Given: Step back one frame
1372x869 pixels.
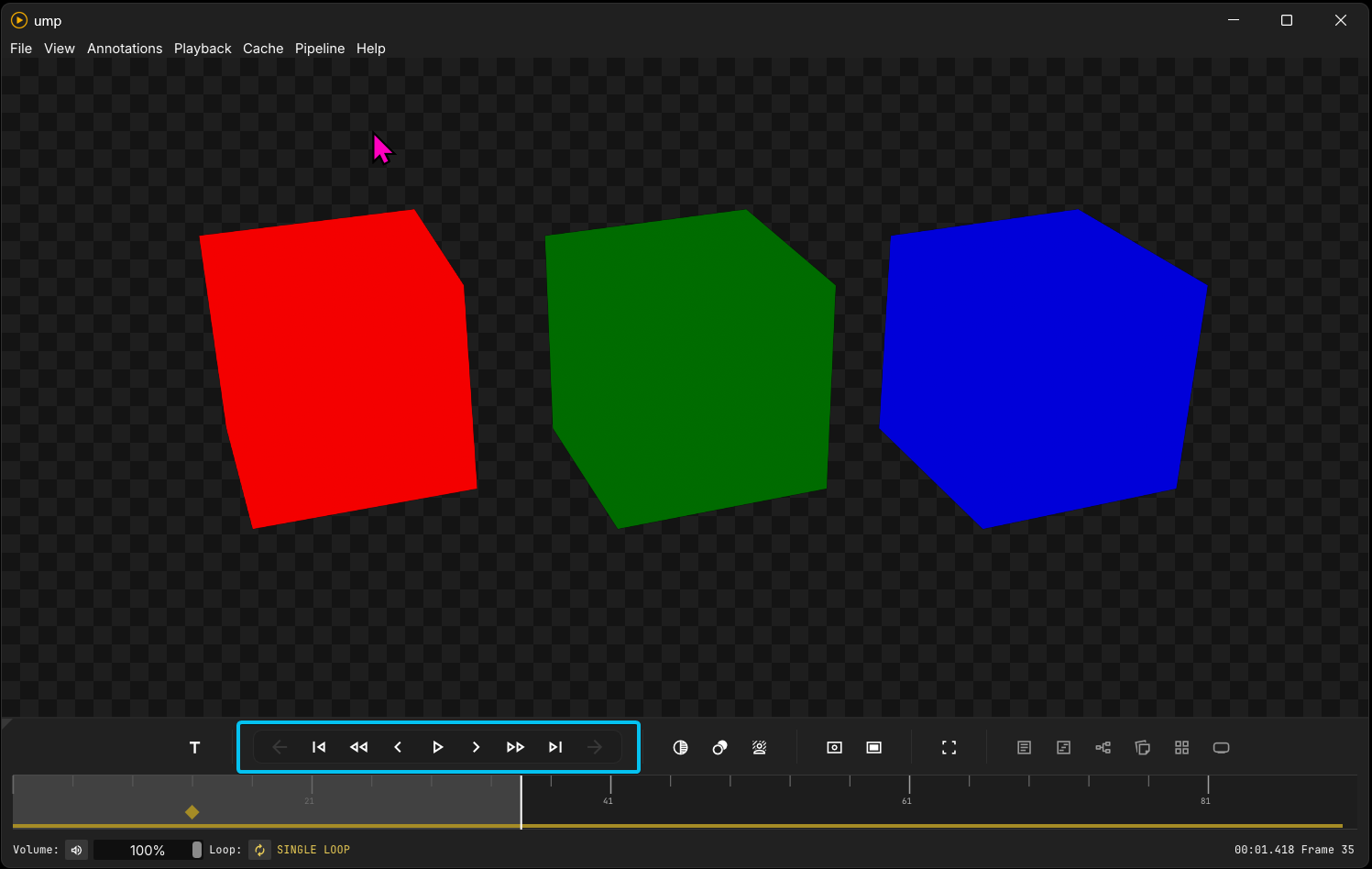Looking at the screenshot, I should pyautogui.click(x=398, y=747).
